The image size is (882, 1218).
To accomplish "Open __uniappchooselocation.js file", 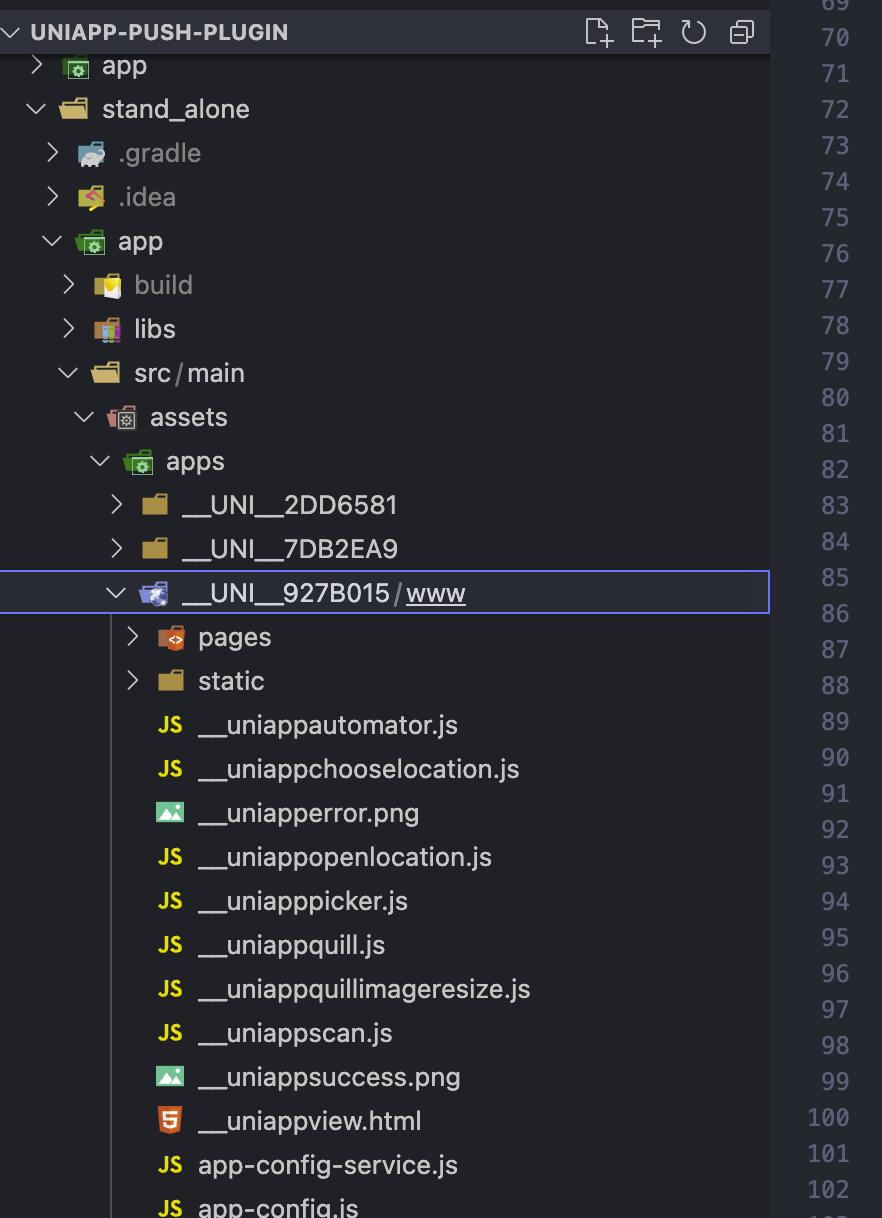I will coord(359,769).
